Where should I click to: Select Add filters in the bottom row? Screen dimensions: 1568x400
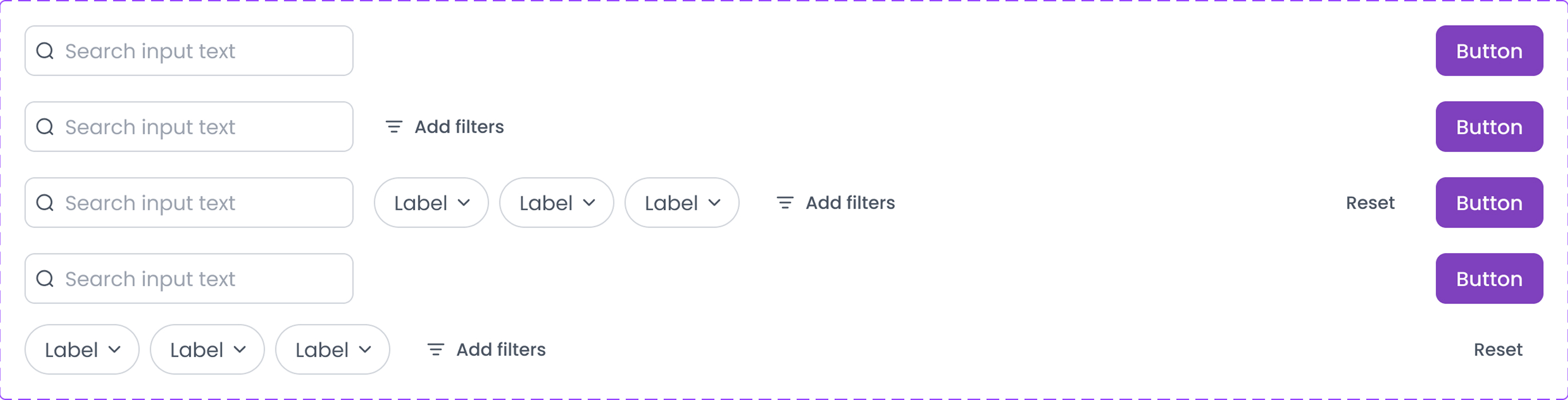tap(502, 349)
